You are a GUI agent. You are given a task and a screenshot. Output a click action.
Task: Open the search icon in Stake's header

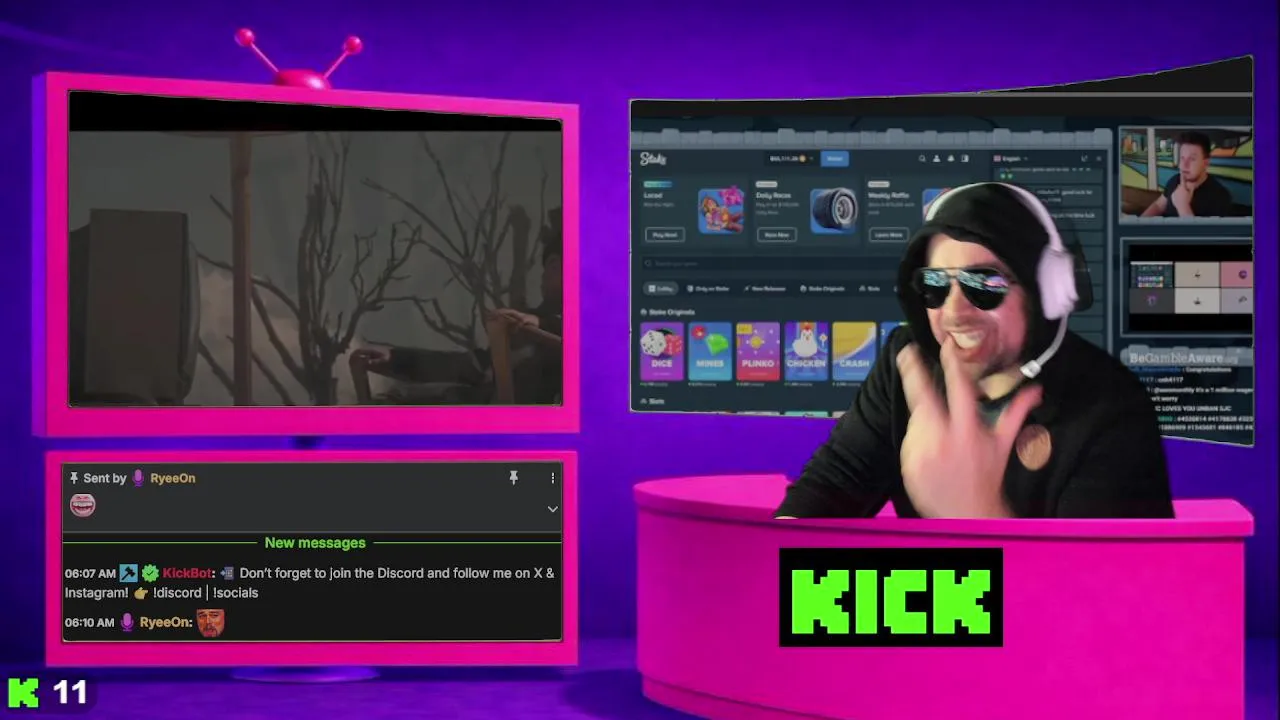tap(922, 158)
